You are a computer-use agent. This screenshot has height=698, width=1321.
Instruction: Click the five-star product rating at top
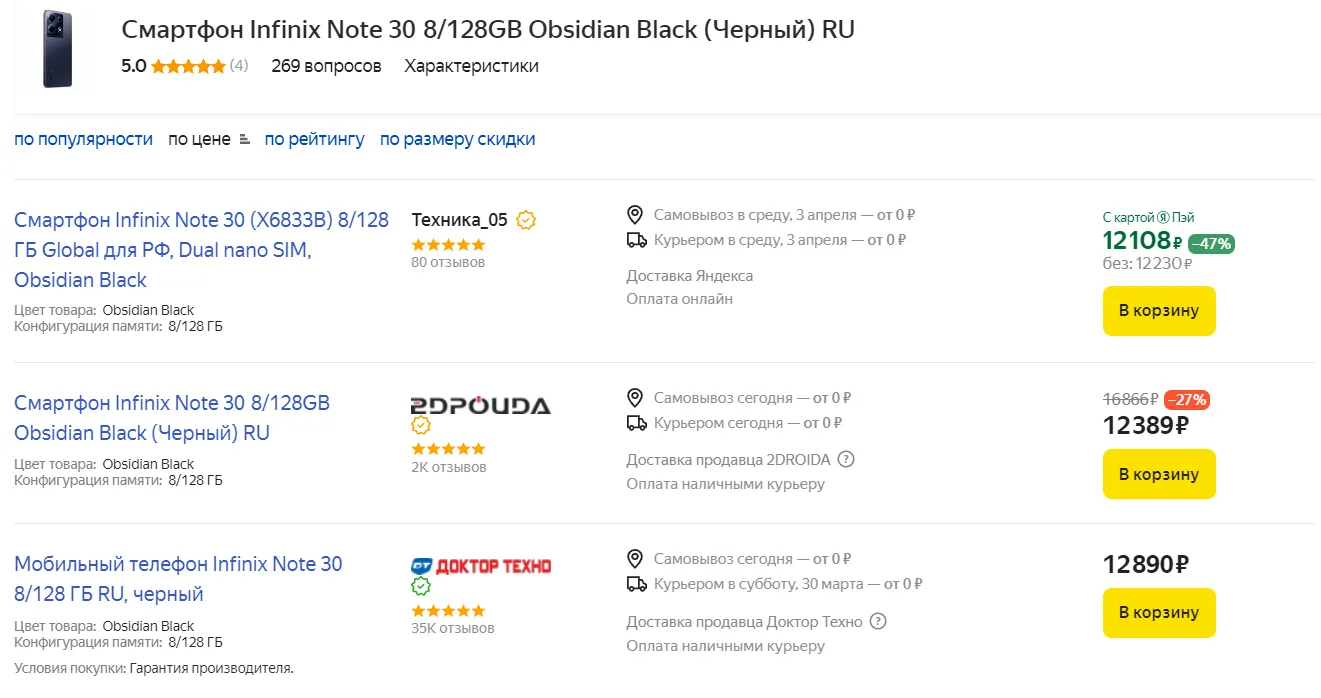[x=188, y=66]
